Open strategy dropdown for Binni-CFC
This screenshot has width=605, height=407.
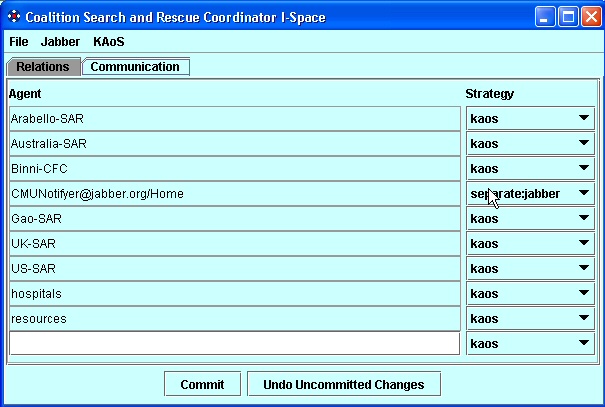pyautogui.click(x=530, y=169)
